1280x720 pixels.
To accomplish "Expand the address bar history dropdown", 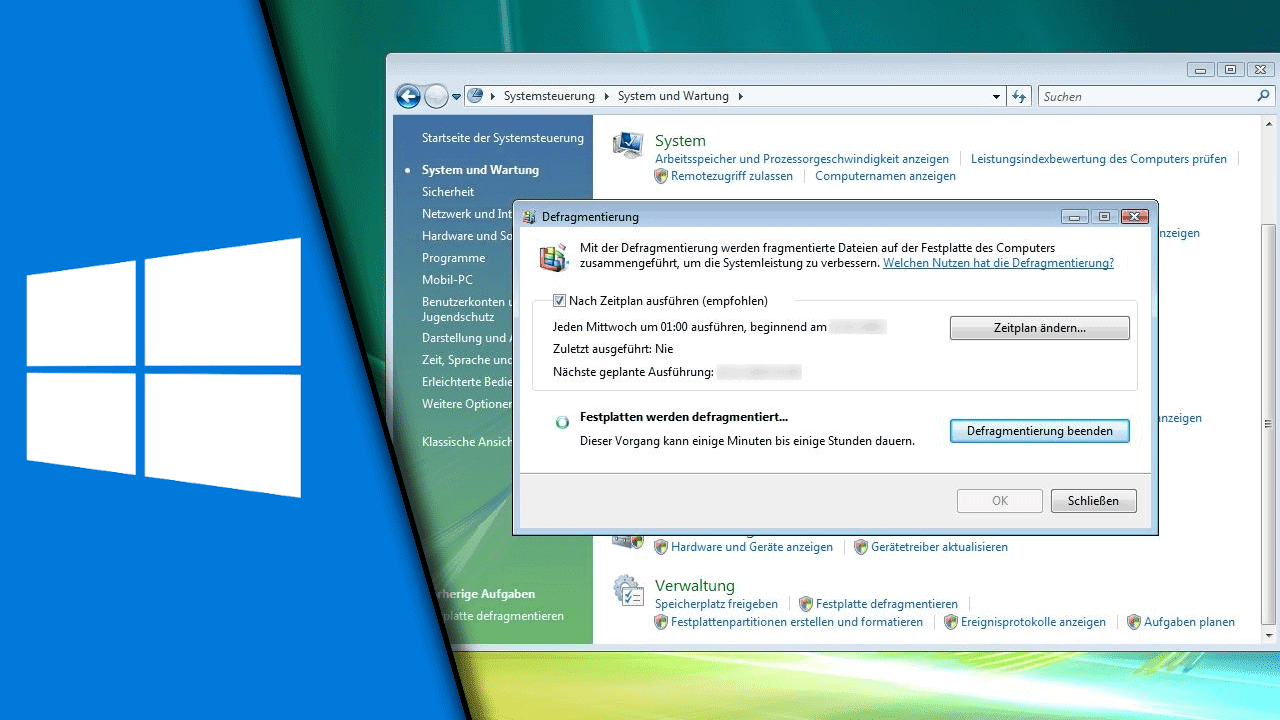I will coord(996,97).
